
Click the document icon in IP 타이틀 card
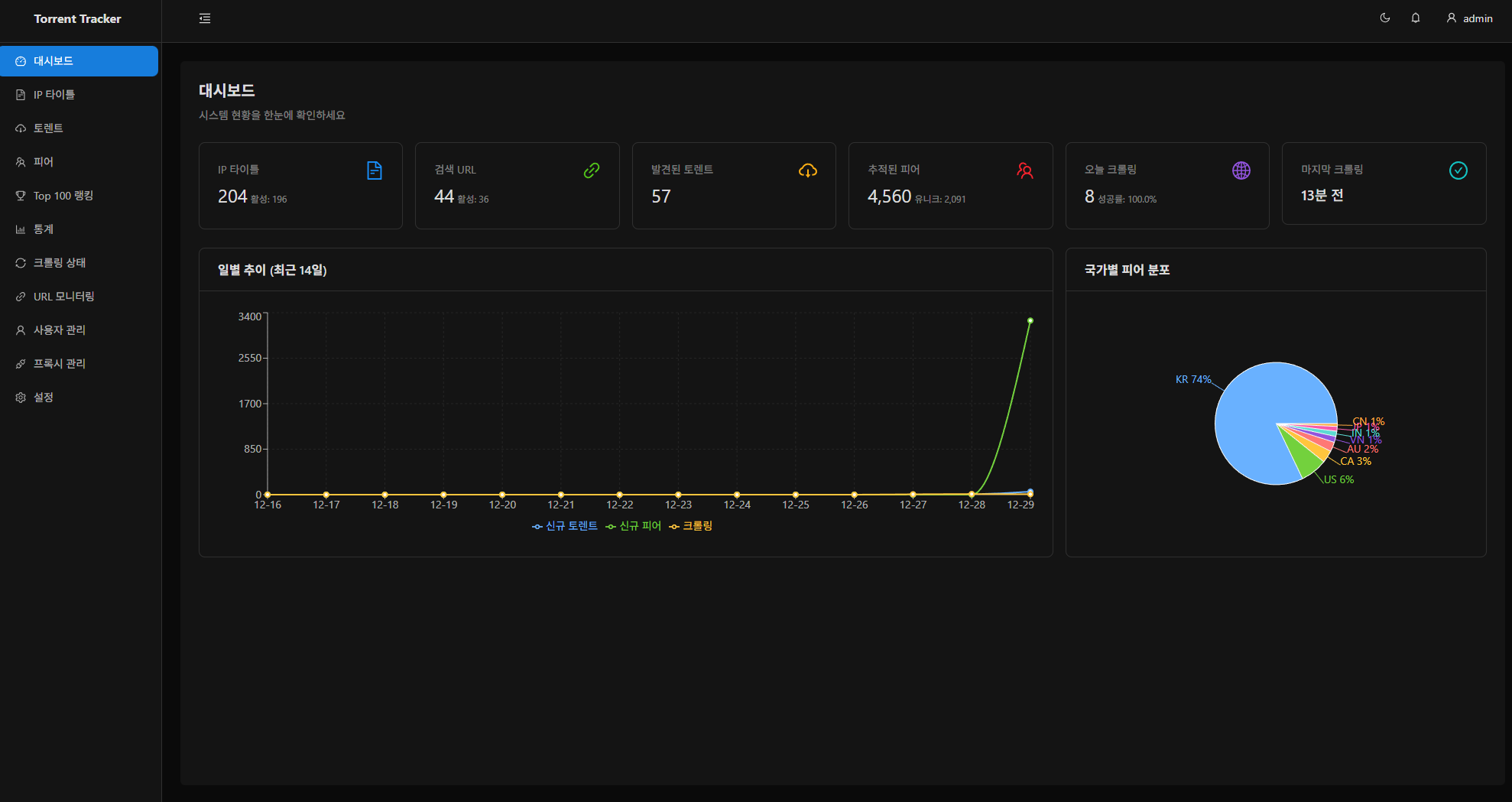[375, 170]
